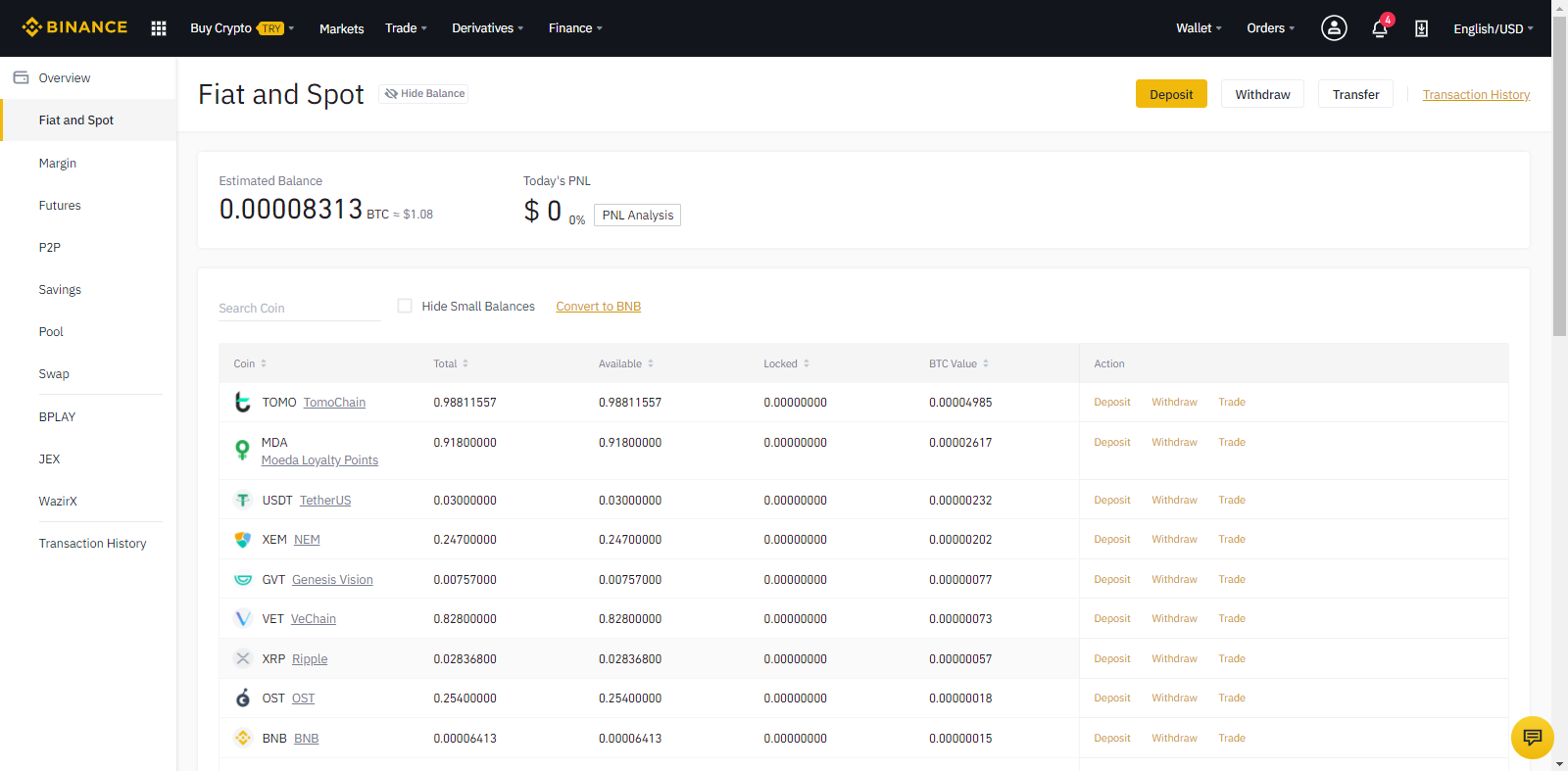Click the TomoChain coin icon
1568x771 pixels.
pyautogui.click(x=242, y=402)
